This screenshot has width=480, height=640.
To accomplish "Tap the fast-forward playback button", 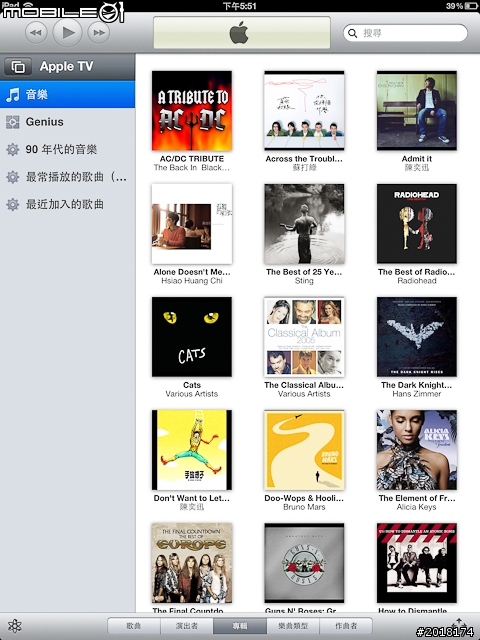I will click(99, 33).
